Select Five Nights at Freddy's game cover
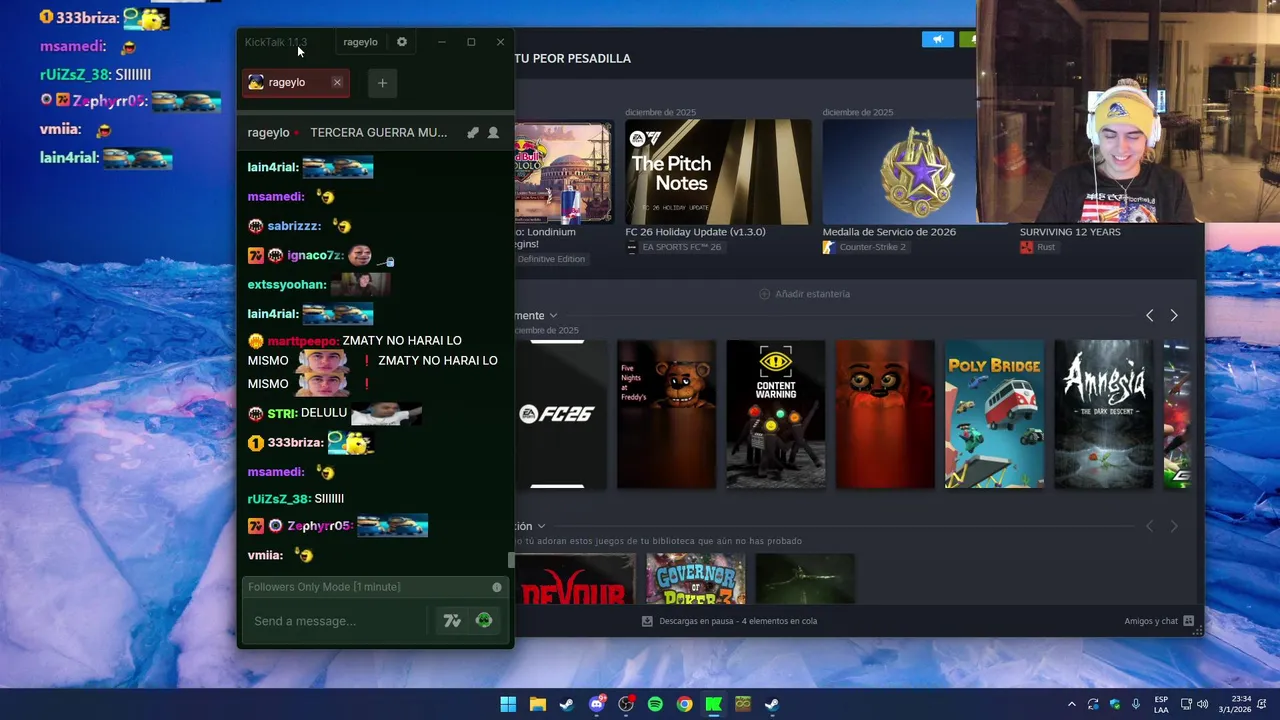The width and height of the screenshot is (1280, 720). pyautogui.click(x=666, y=414)
